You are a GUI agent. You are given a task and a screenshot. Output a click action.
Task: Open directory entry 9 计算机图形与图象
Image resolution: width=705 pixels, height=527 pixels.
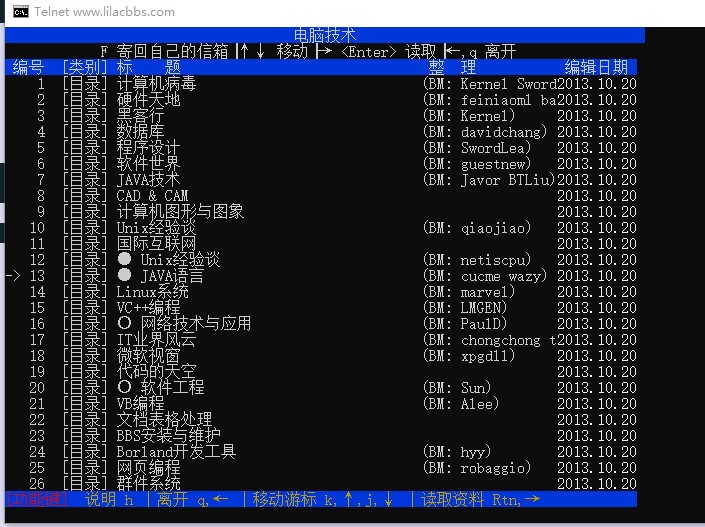180,212
